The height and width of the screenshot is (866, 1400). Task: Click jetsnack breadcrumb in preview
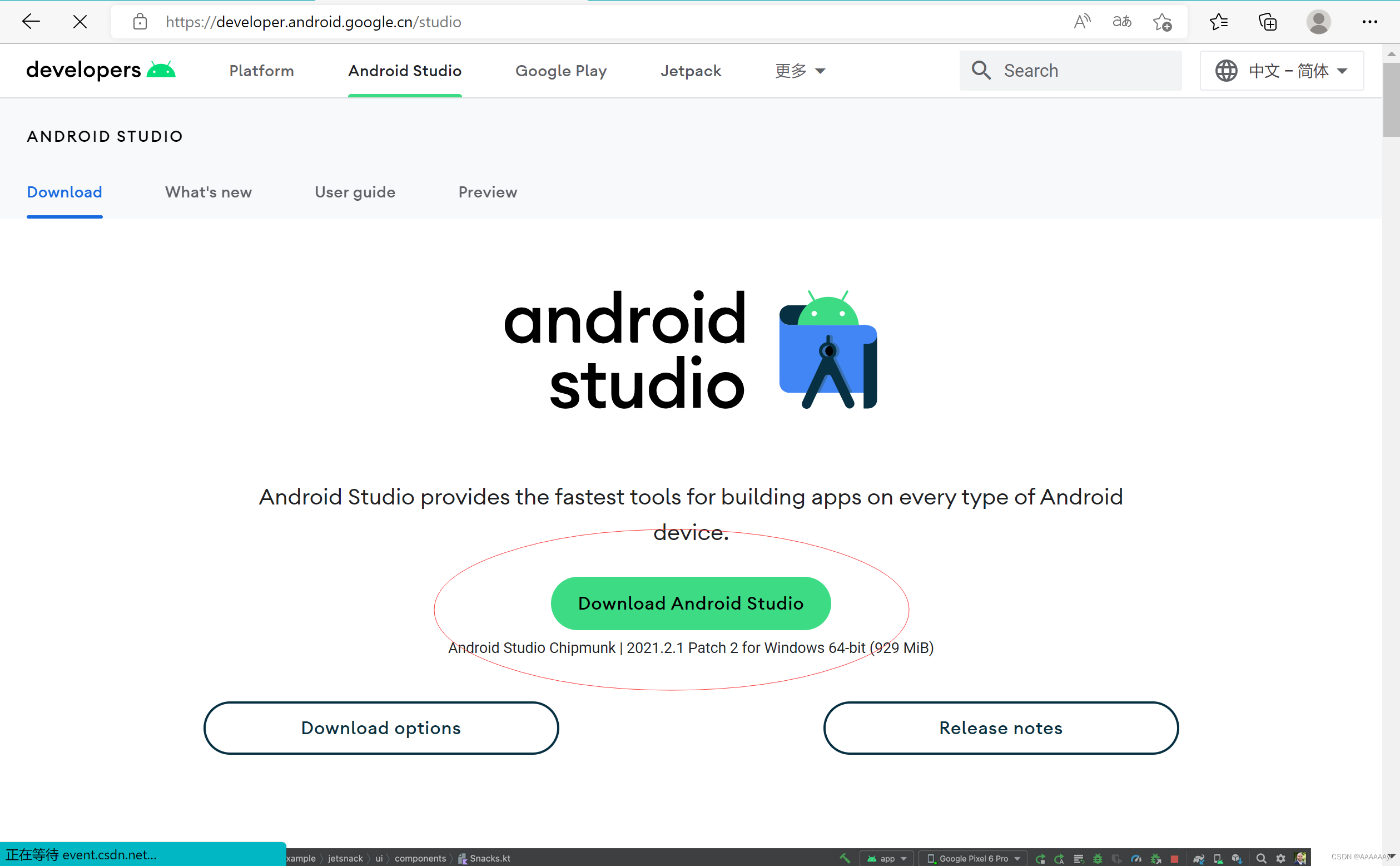[x=345, y=858]
